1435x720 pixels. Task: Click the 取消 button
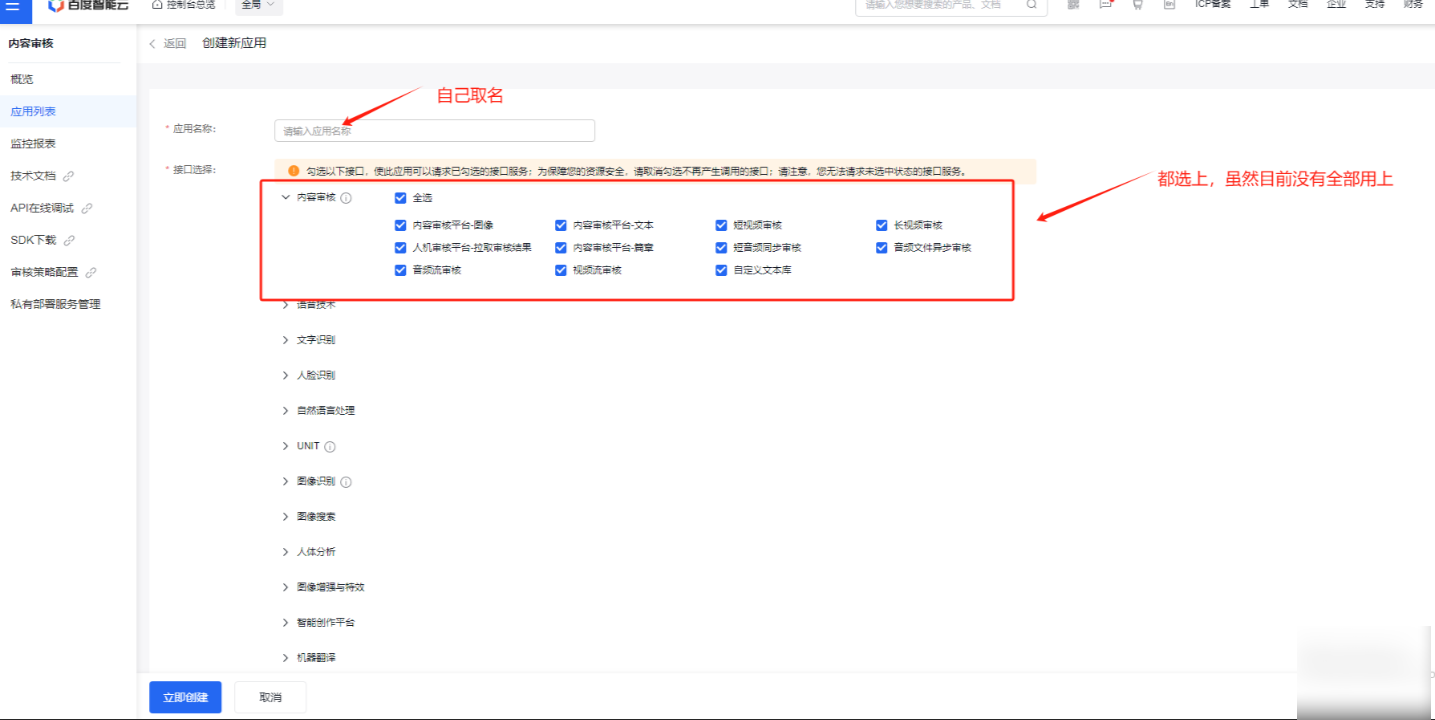pyautogui.click(x=270, y=697)
